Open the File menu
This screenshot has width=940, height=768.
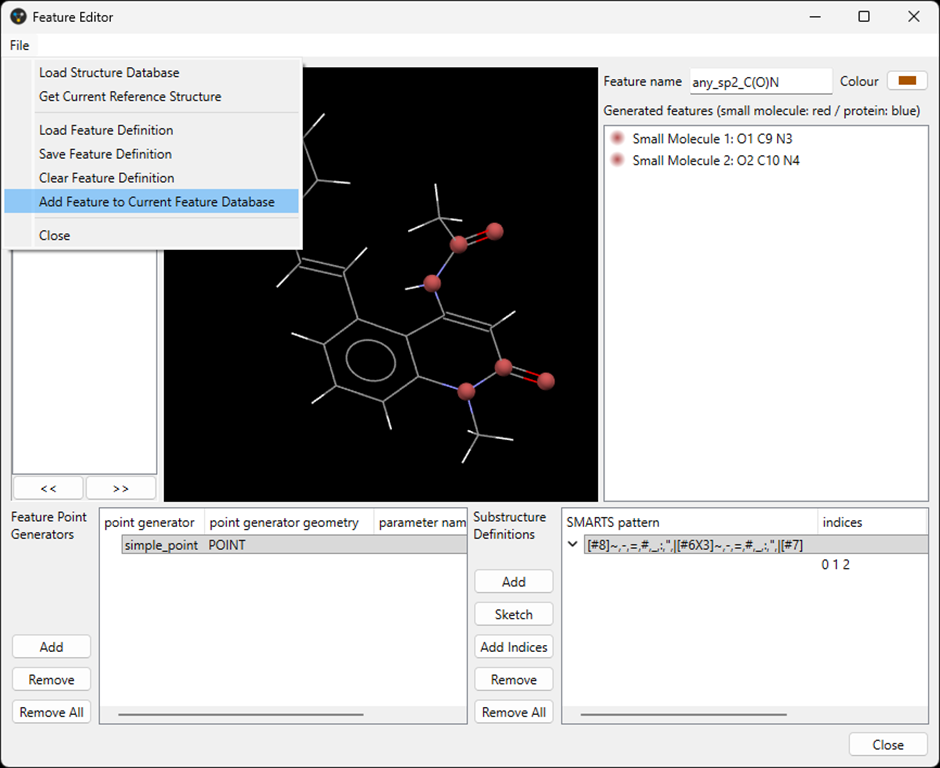(x=20, y=46)
